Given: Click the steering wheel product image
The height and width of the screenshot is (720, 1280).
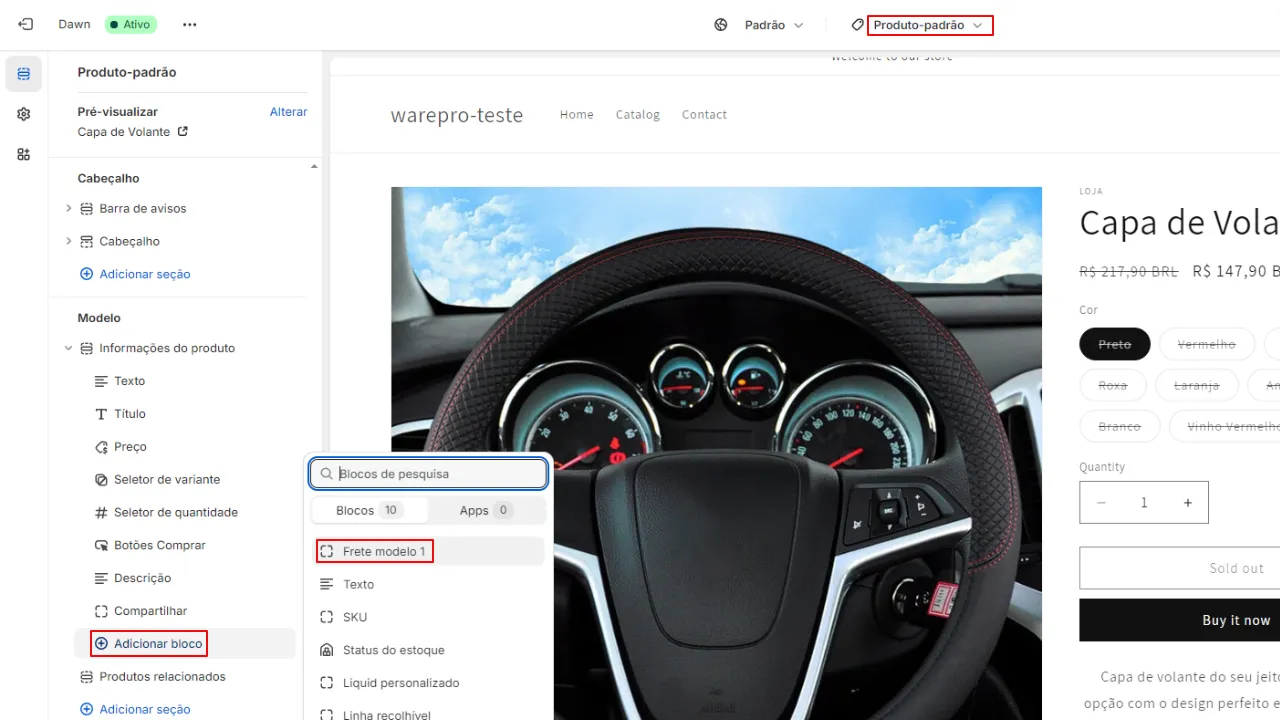Looking at the screenshot, I should coord(716,453).
